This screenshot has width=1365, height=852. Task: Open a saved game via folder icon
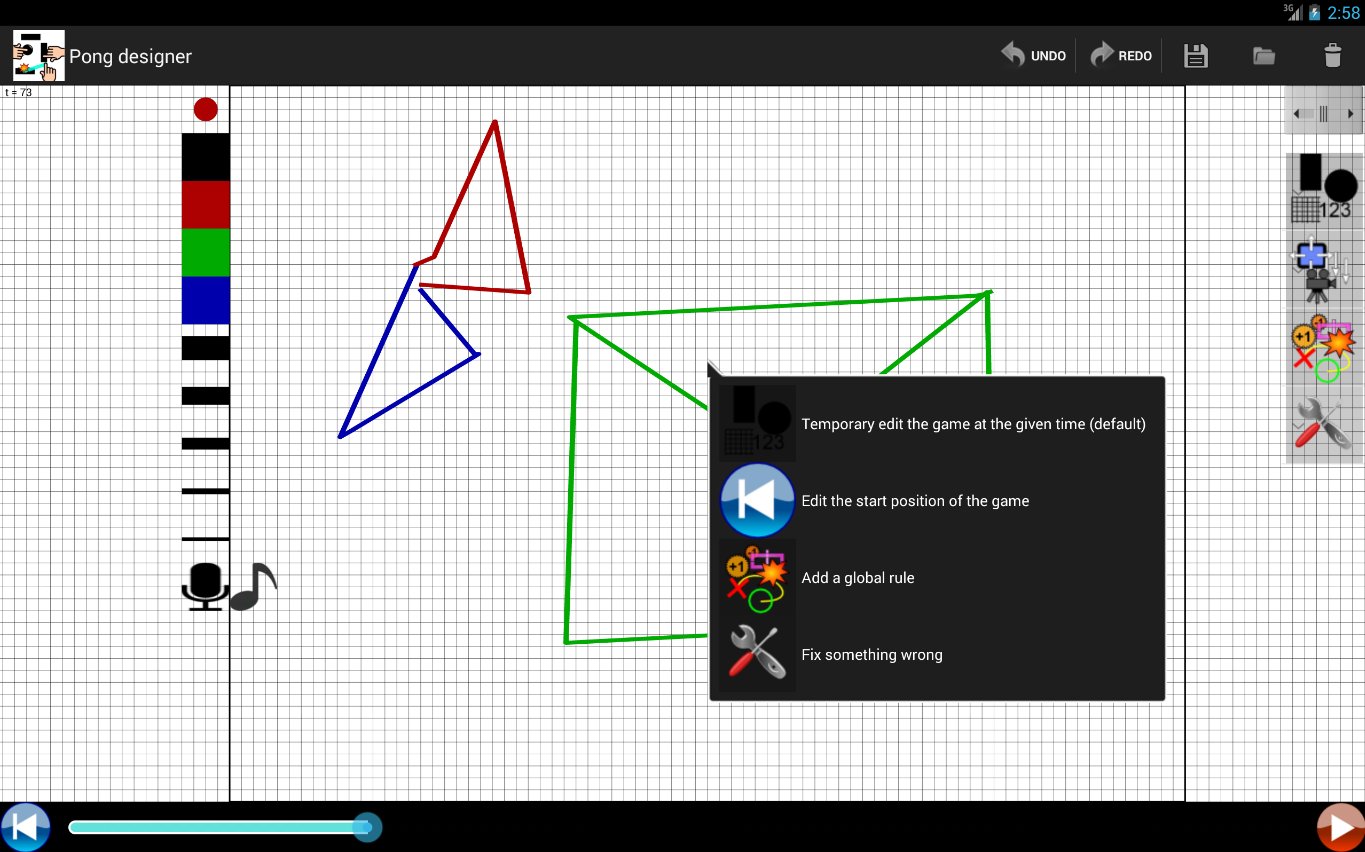tap(1264, 56)
